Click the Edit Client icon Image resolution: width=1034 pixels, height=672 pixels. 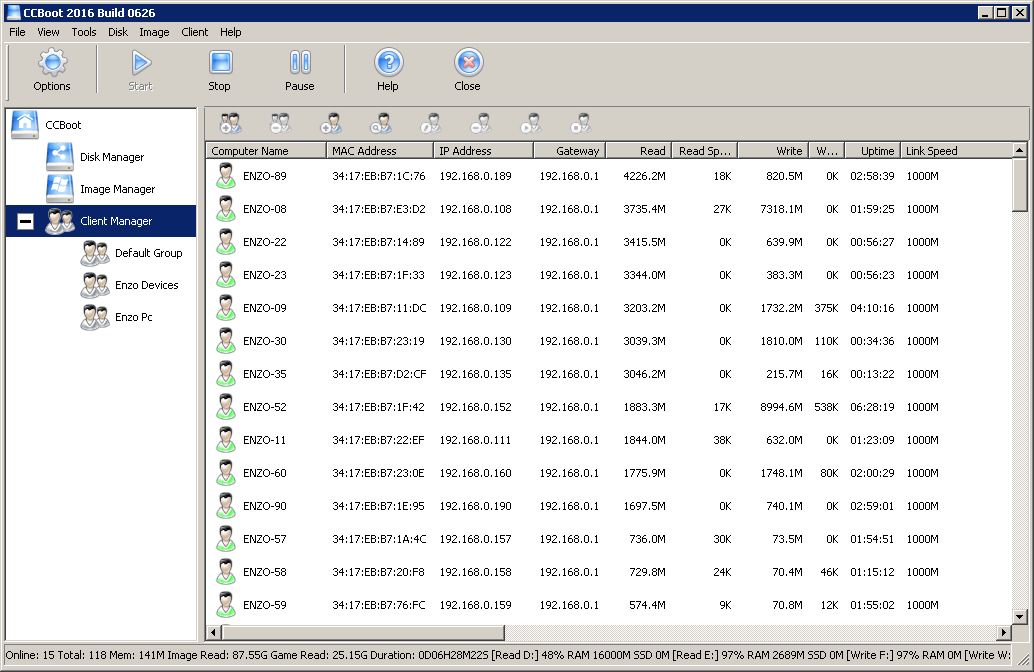click(x=430, y=122)
